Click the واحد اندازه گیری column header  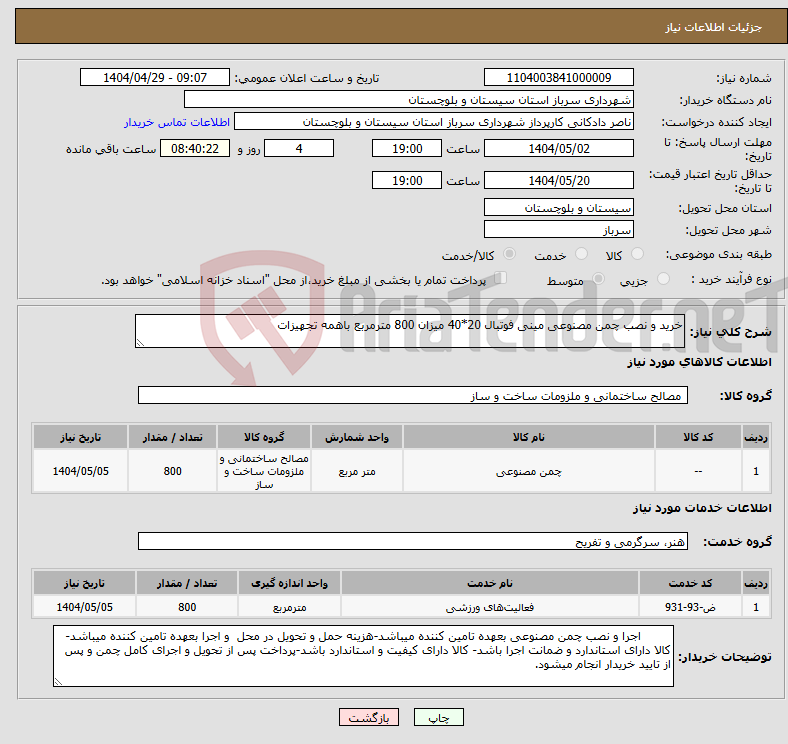(x=289, y=583)
